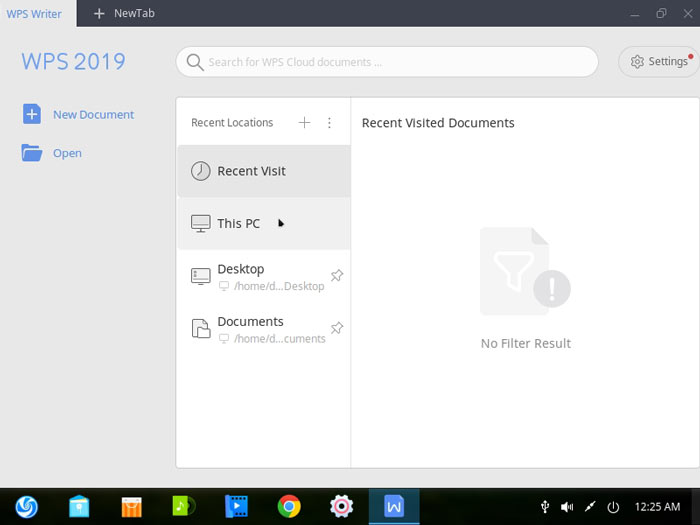This screenshot has width=700, height=525.
Task: Select the Recent Visit clock entry
Action: (264, 171)
